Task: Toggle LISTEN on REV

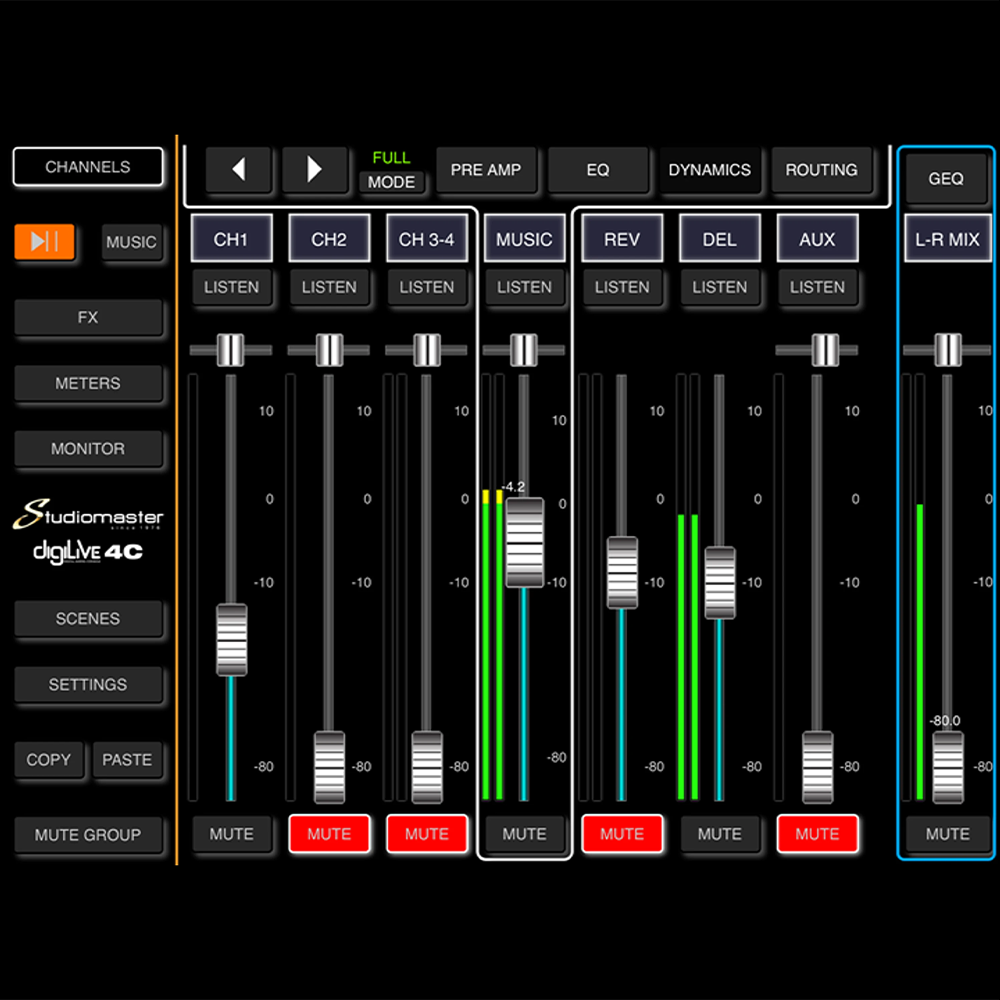Action: 622,288
